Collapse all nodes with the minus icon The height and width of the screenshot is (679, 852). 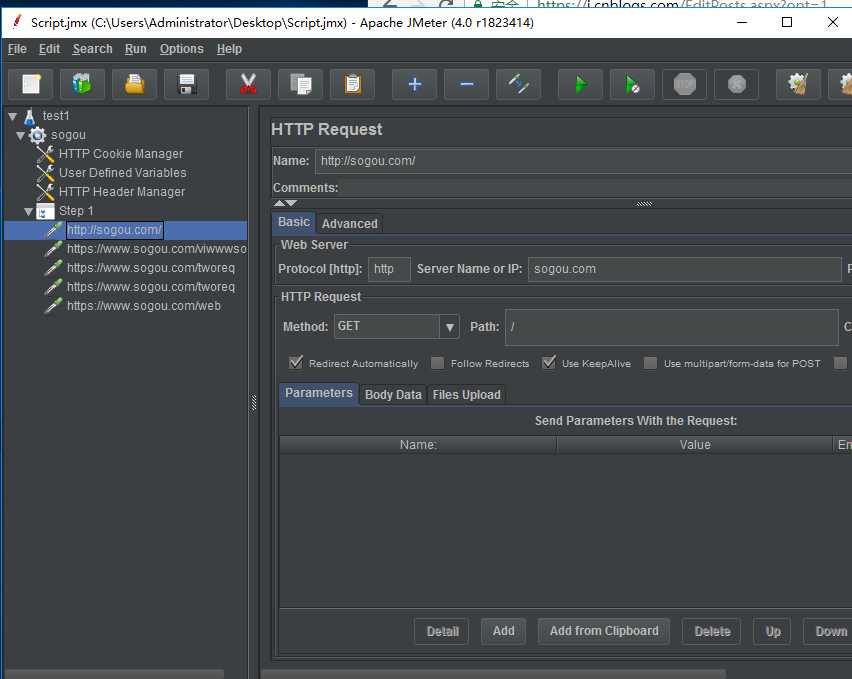coord(467,84)
